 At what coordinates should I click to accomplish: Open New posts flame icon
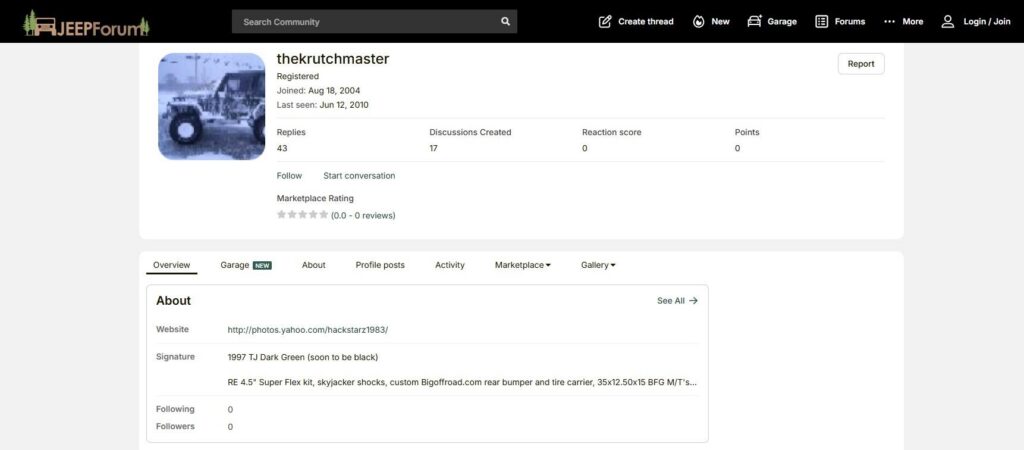(698, 21)
